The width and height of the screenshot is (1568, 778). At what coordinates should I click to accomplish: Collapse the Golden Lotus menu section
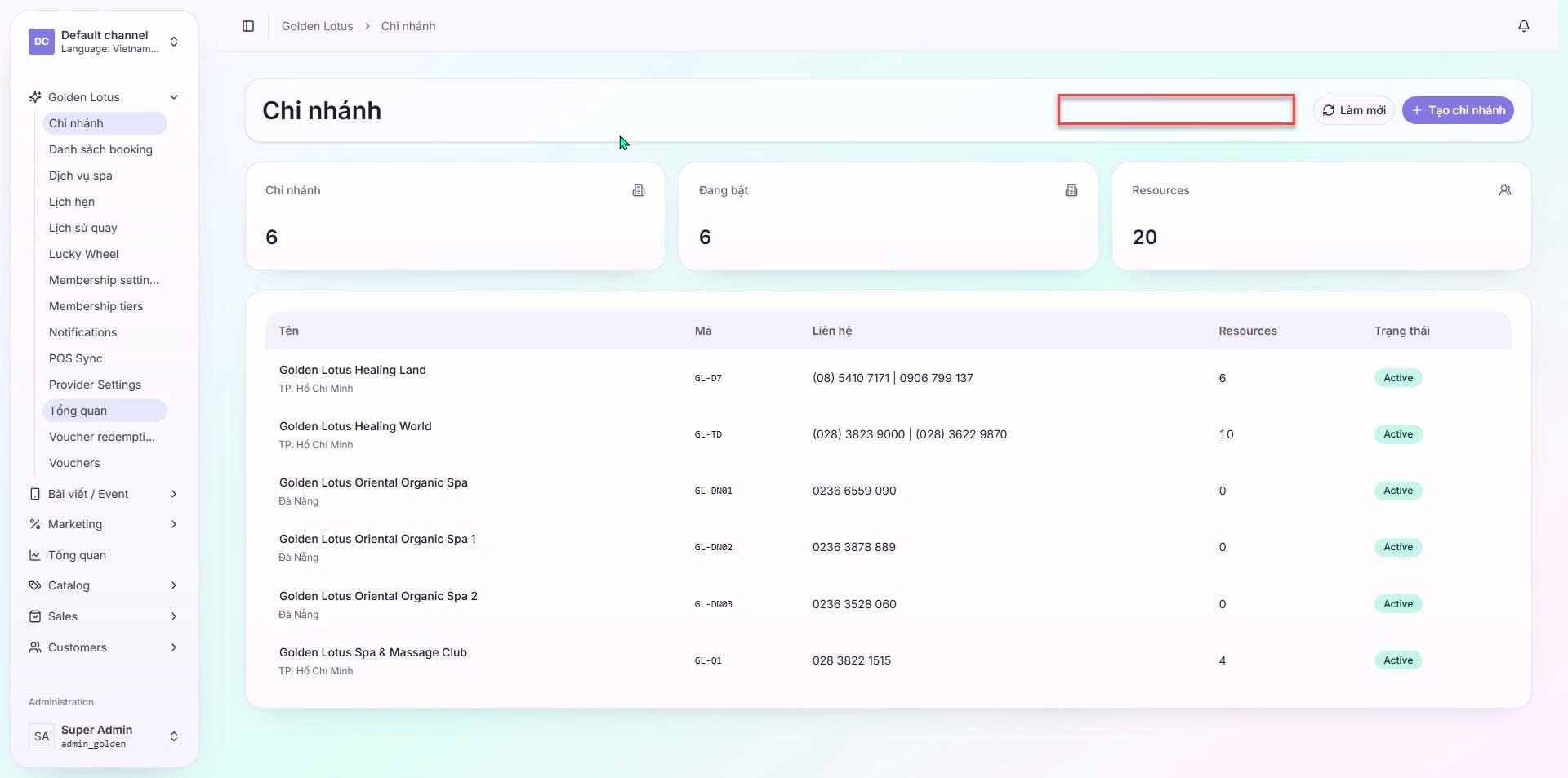[174, 97]
